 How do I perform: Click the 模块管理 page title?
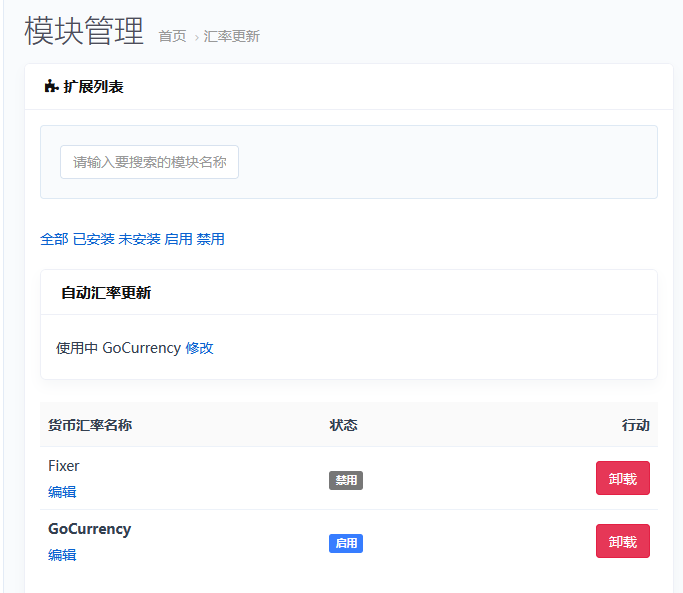tap(84, 30)
